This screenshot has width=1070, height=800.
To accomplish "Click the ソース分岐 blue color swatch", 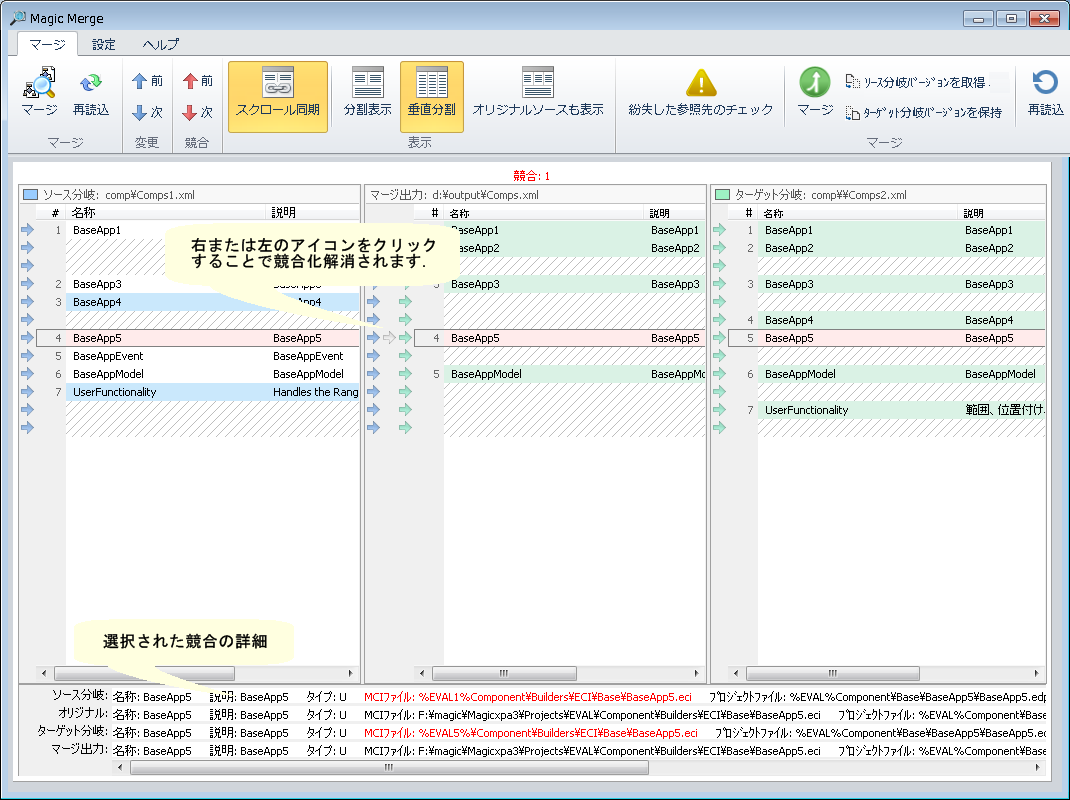I will [30, 195].
